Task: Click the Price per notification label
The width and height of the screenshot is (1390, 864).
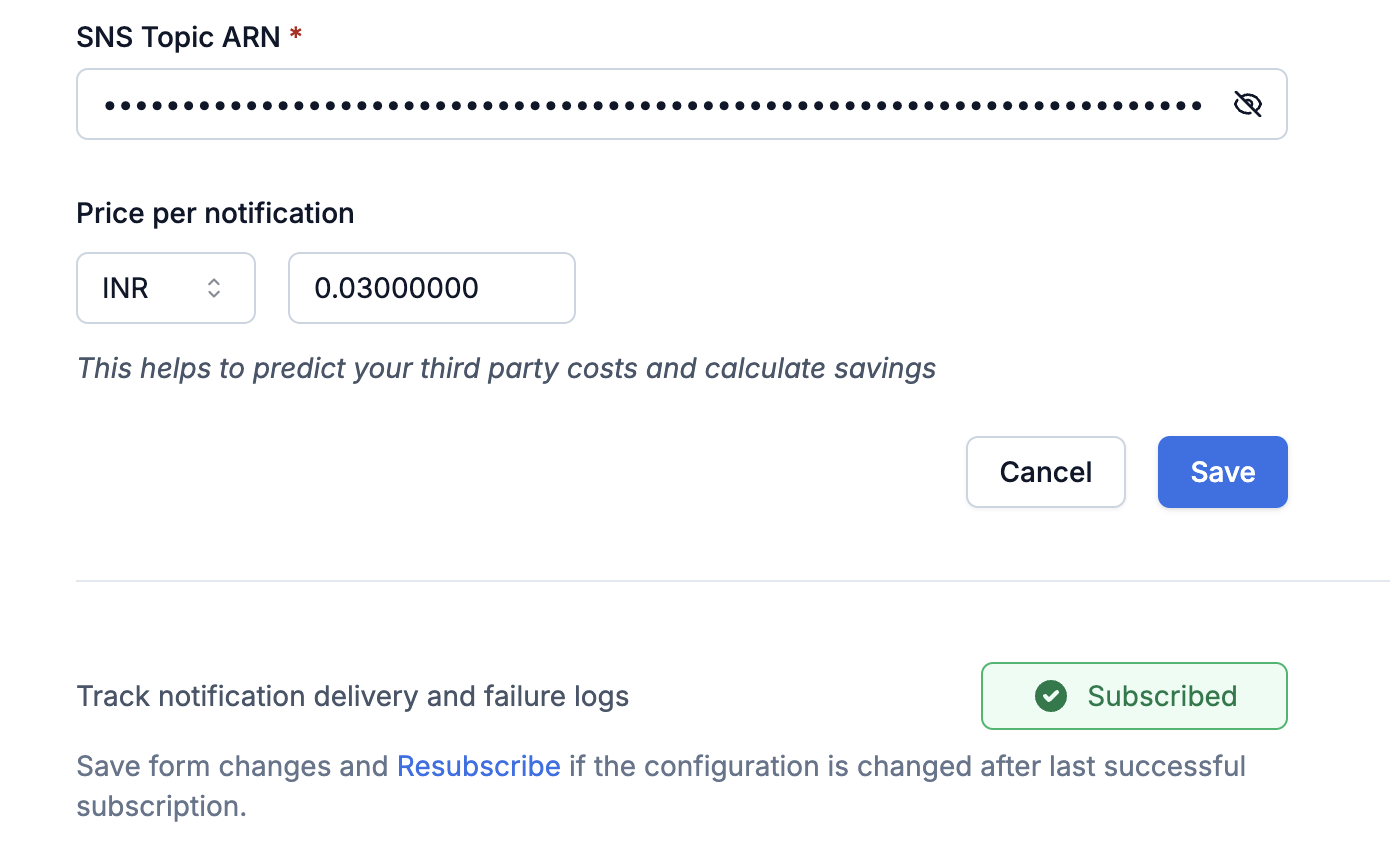Action: click(x=216, y=213)
